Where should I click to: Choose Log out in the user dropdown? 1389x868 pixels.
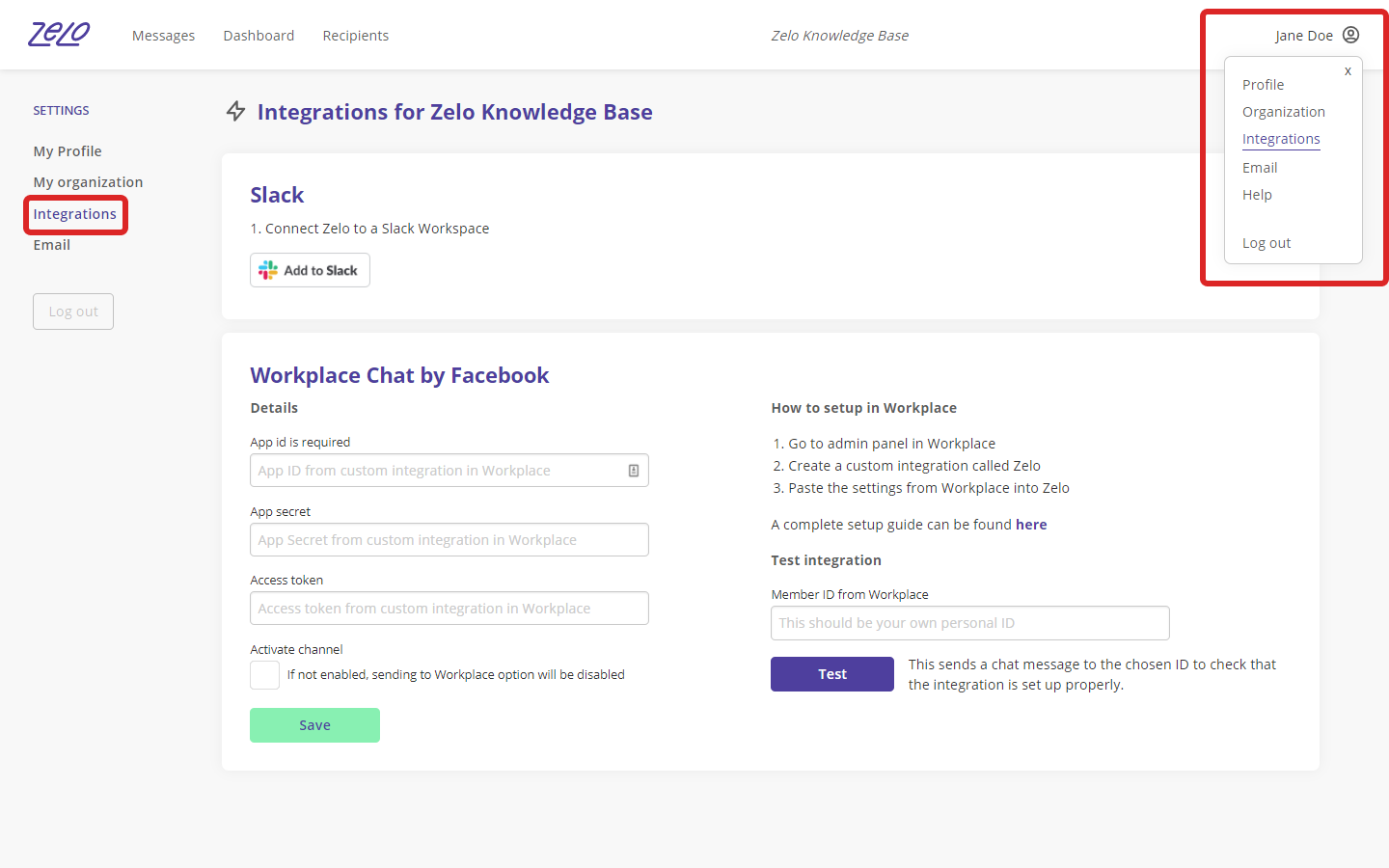[x=1266, y=243]
